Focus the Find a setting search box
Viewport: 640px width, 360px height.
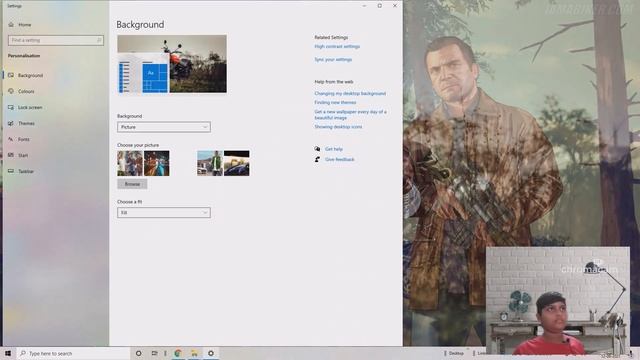(56, 40)
